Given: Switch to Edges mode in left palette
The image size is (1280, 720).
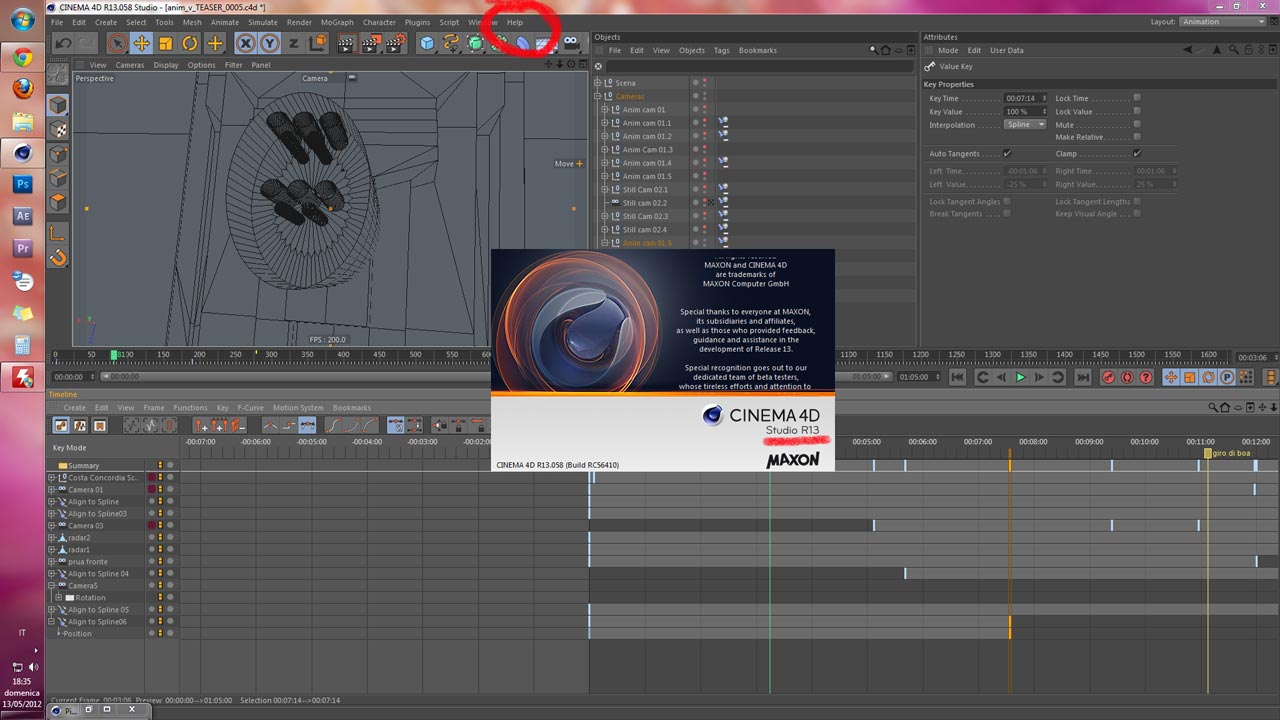Looking at the screenshot, I should click(x=58, y=178).
